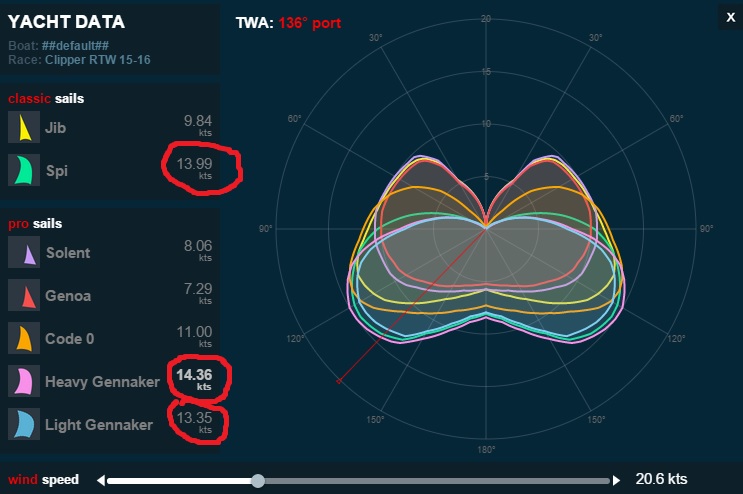Decrease wind speed with left arrow
This screenshot has height=494, width=743.
click(101, 480)
